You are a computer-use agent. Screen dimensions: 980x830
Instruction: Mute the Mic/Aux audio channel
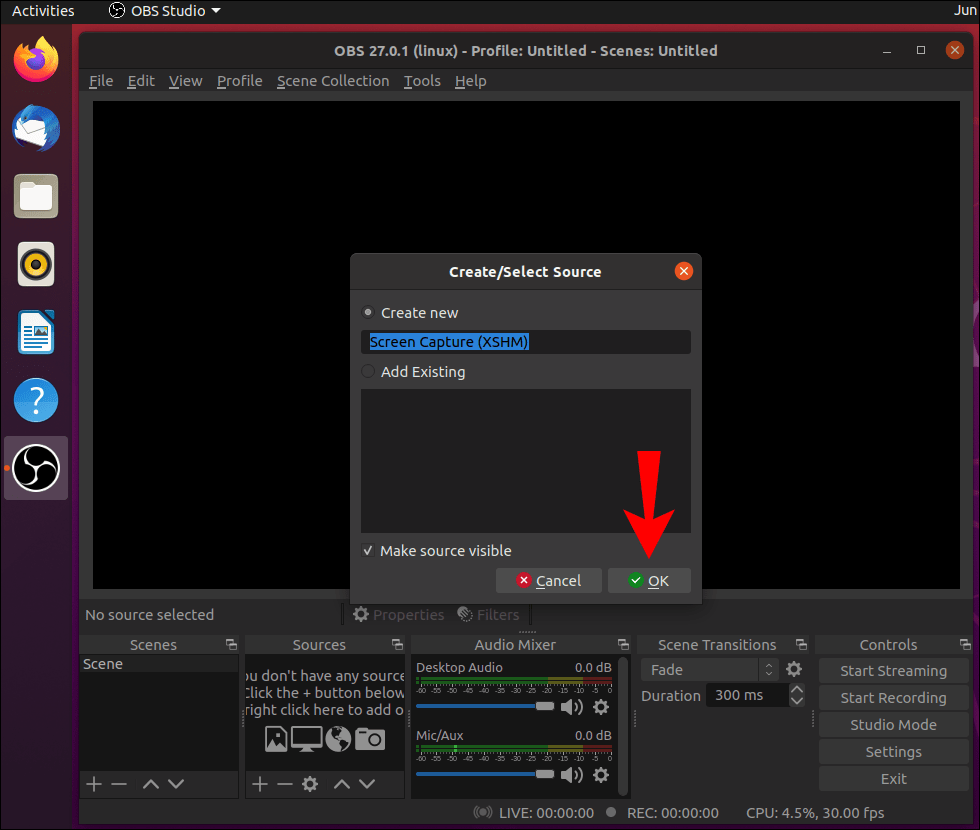click(x=573, y=774)
